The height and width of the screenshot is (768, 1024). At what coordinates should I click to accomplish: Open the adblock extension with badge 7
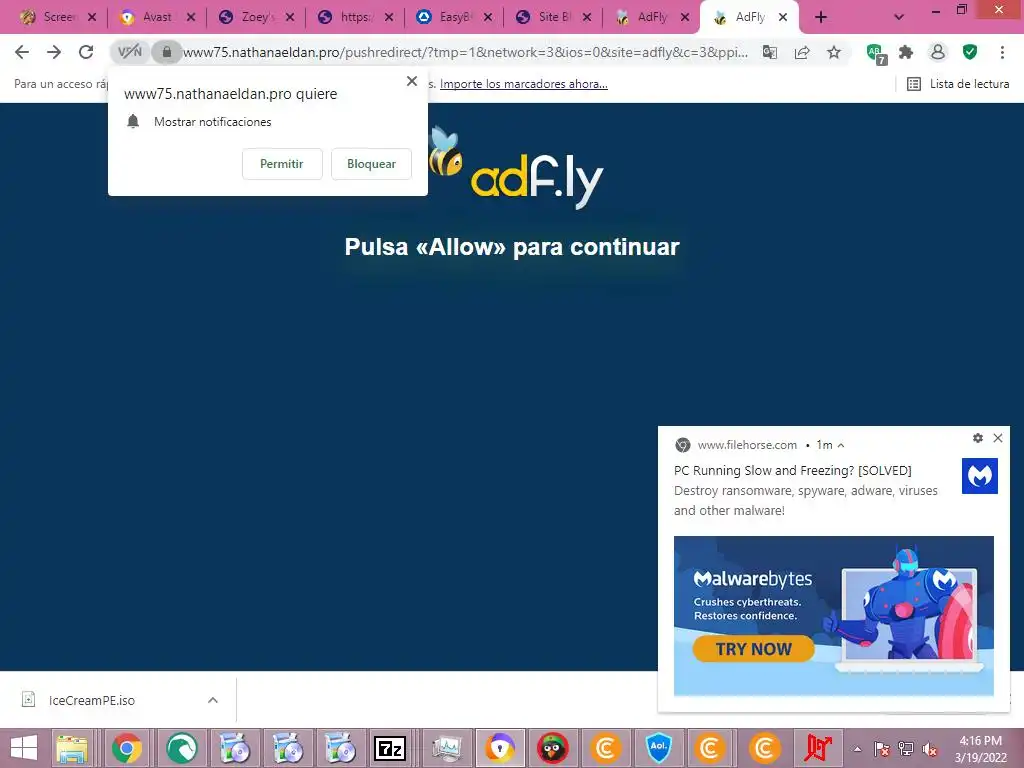click(875, 54)
